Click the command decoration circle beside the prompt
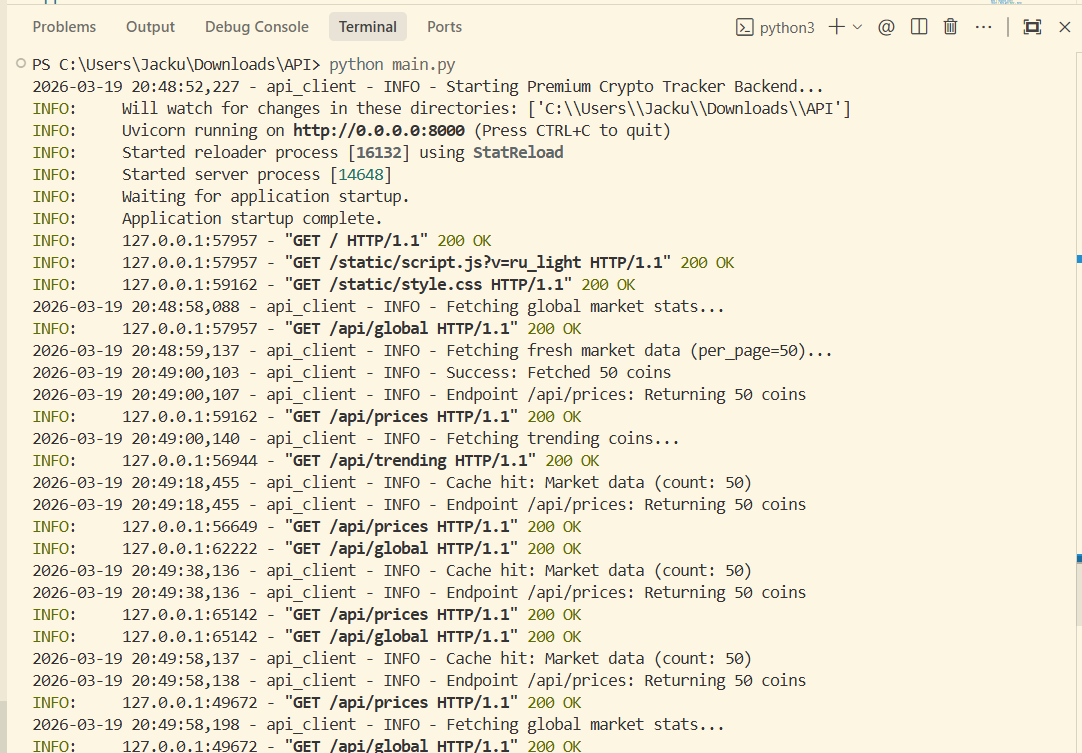The width and height of the screenshot is (1082, 753). [21, 64]
